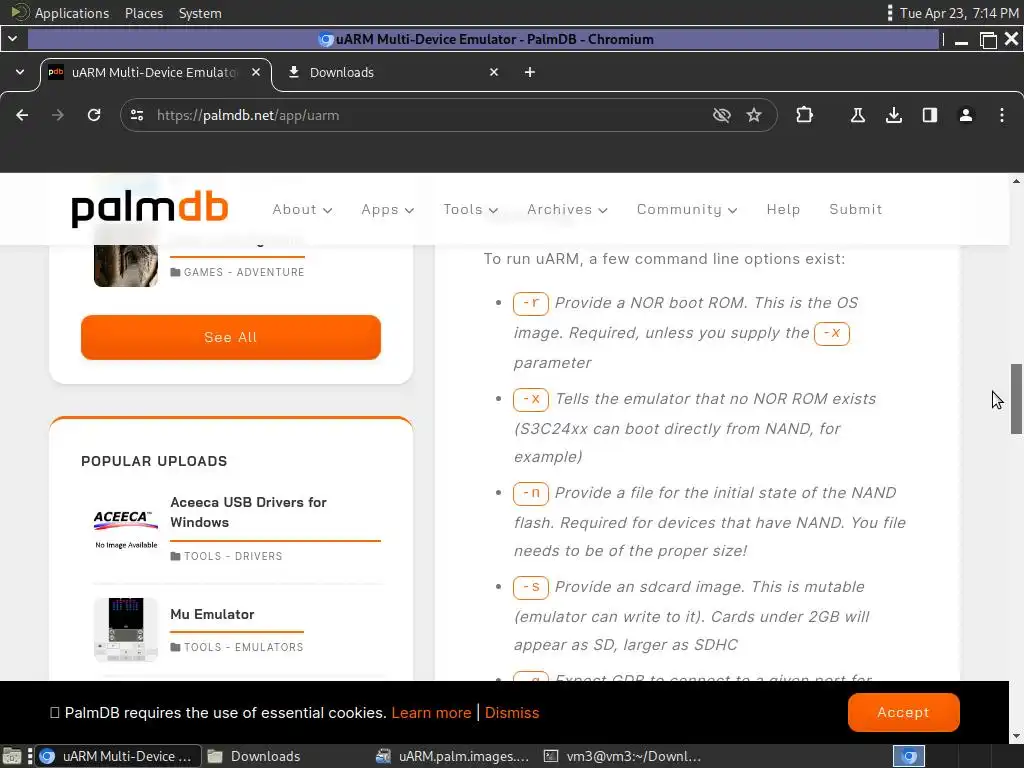Click the scrollbar up arrow
The image size is (1024, 768).
point(1016,181)
